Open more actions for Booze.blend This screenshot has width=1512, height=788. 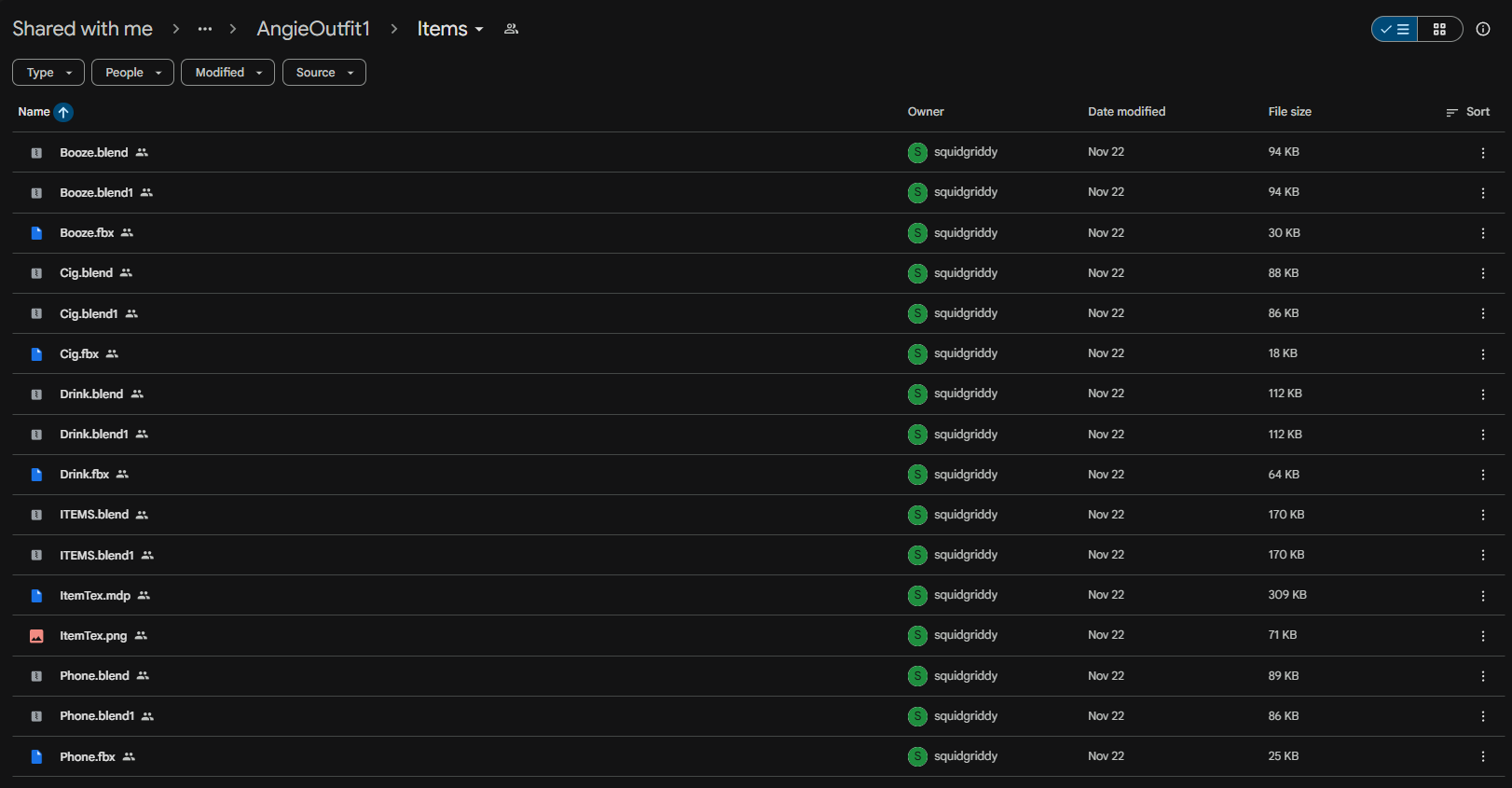[x=1483, y=153]
